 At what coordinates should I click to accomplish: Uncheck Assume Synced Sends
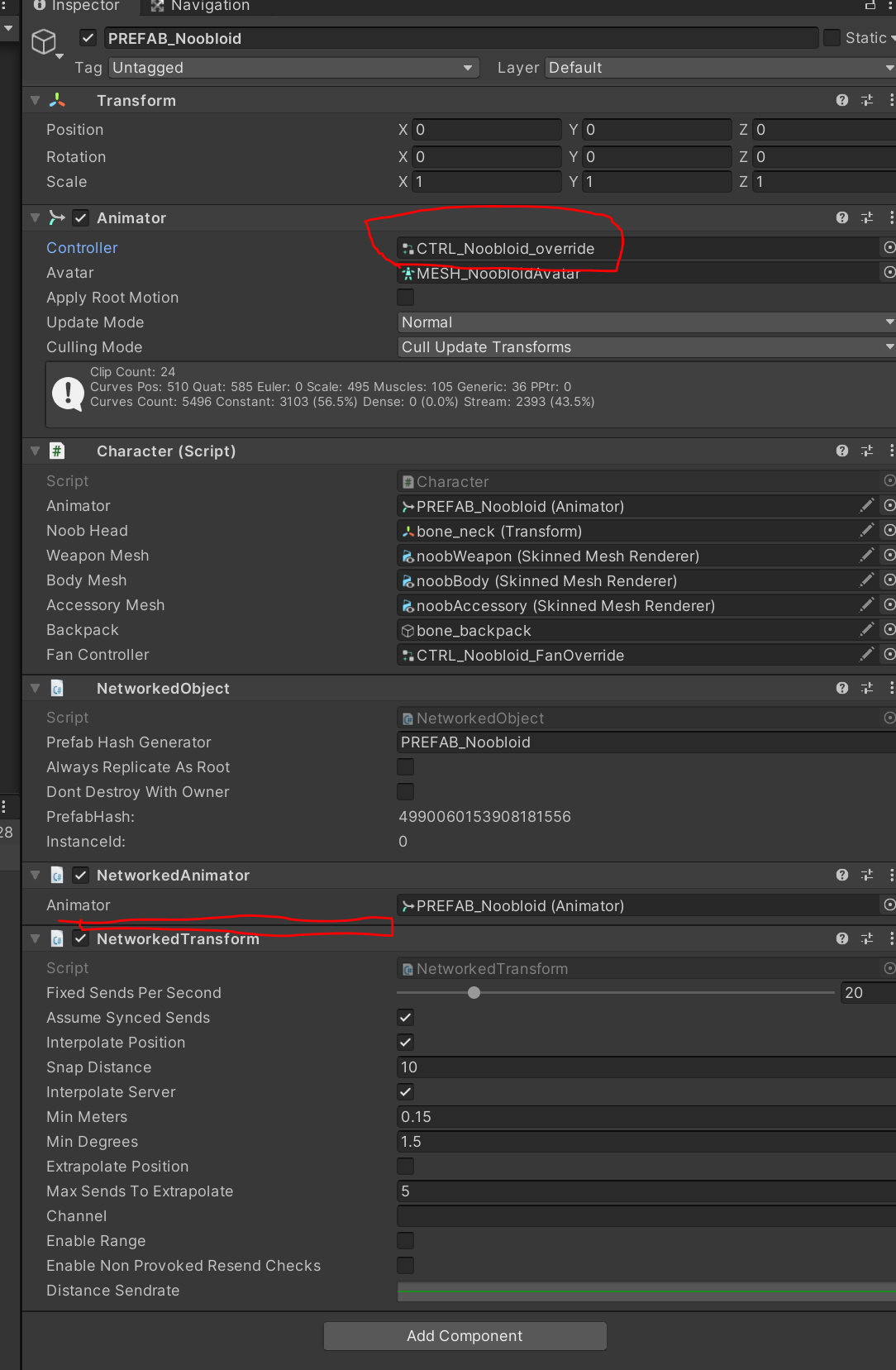[x=406, y=1017]
